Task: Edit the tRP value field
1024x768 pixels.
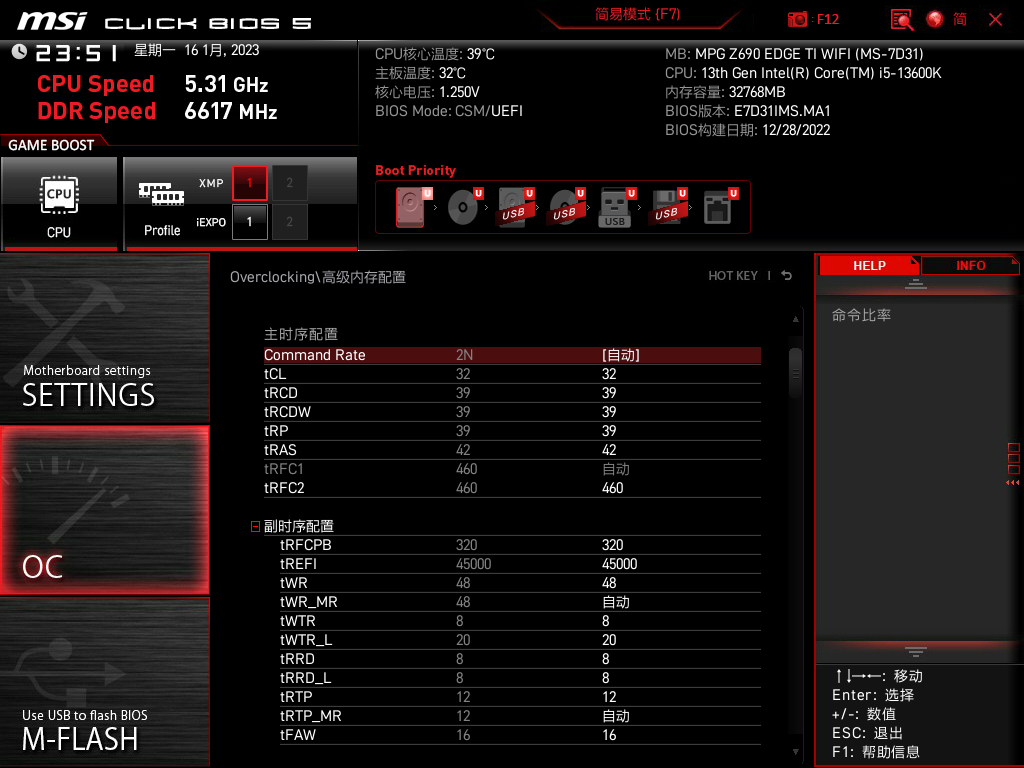Action: 609,431
